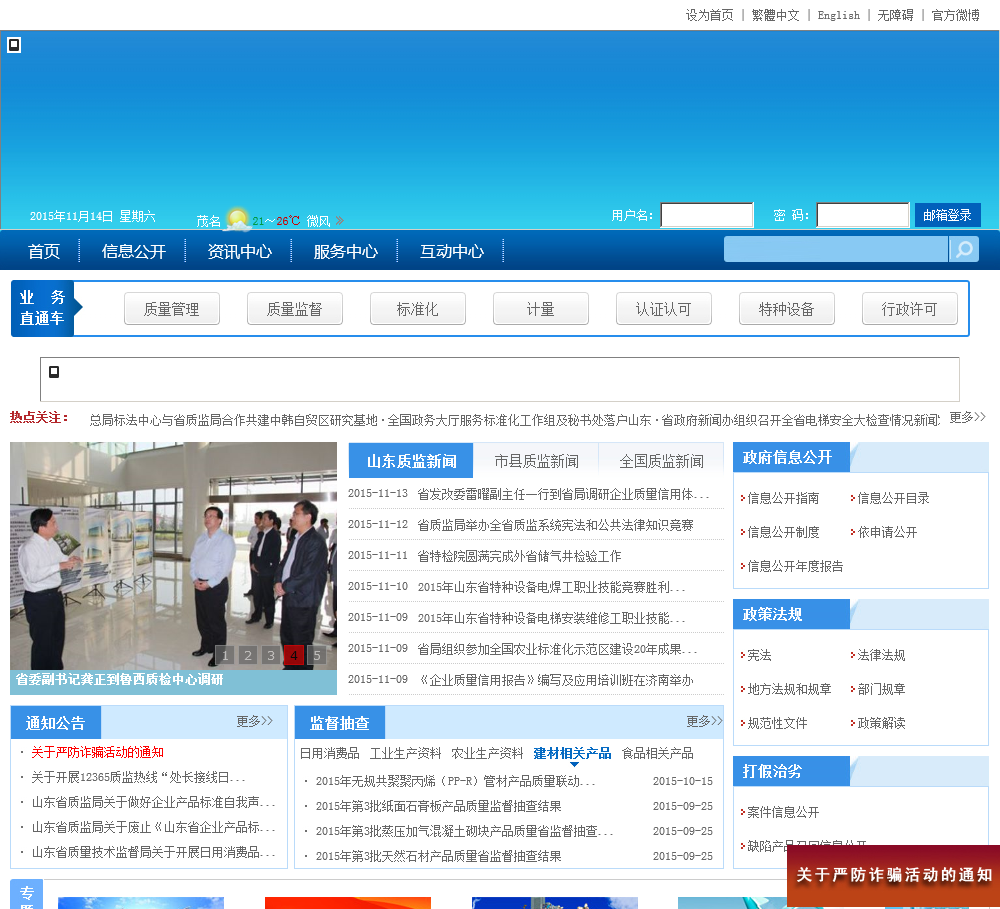Click 认证认可 business button
1000x909 pixels.
click(663, 309)
